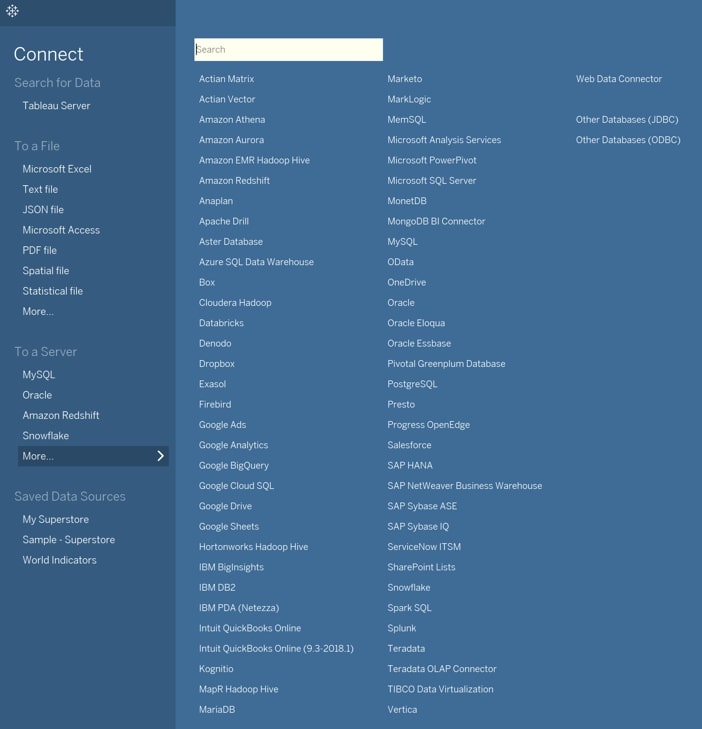Screen dimensions: 702x729
Task: Choose SharePoint Lists connector
Action: click(421, 567)
